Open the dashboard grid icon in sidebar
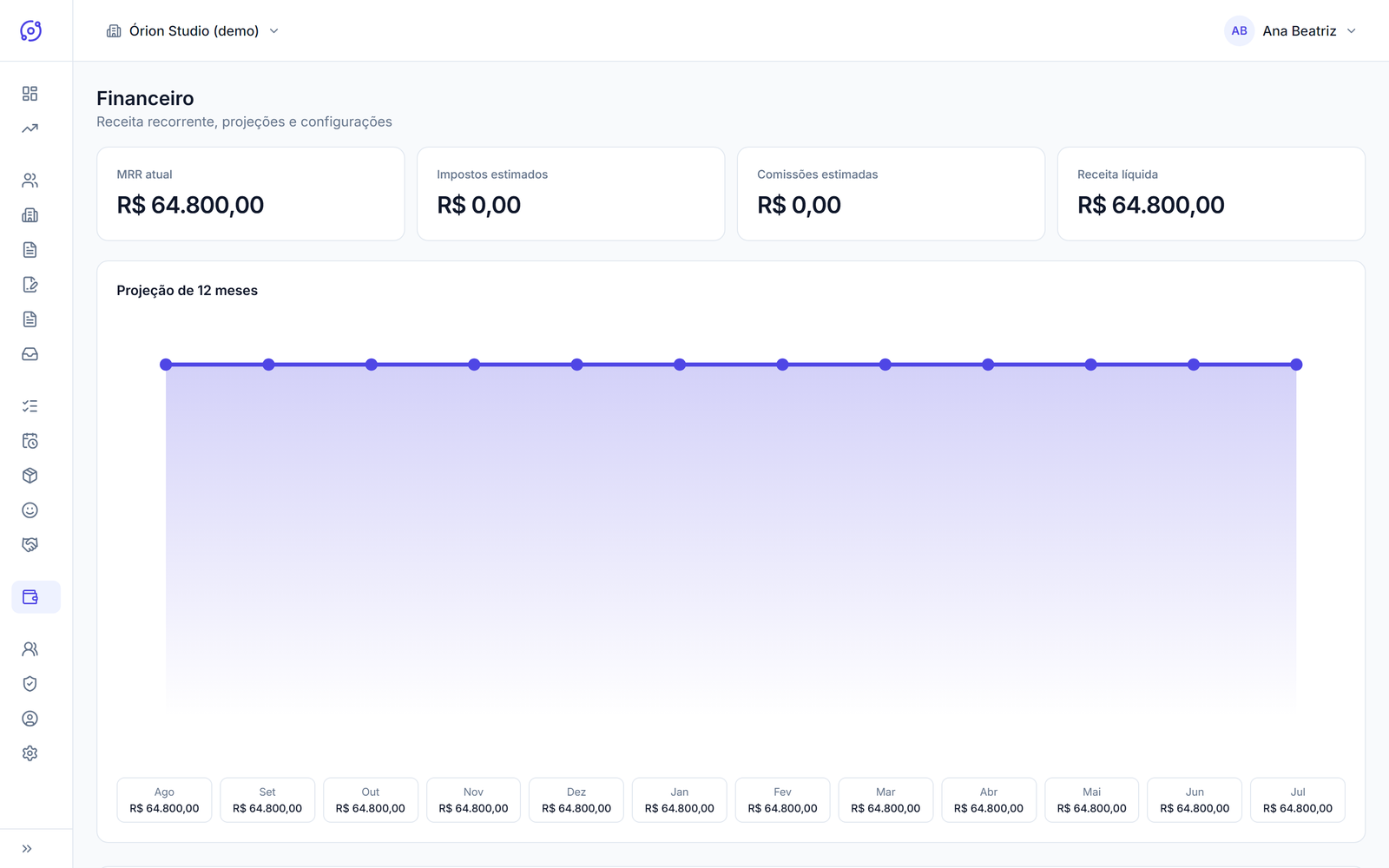Image resolution: width=1389 pixels, height=868 pixels. click(x=30, y=94)
